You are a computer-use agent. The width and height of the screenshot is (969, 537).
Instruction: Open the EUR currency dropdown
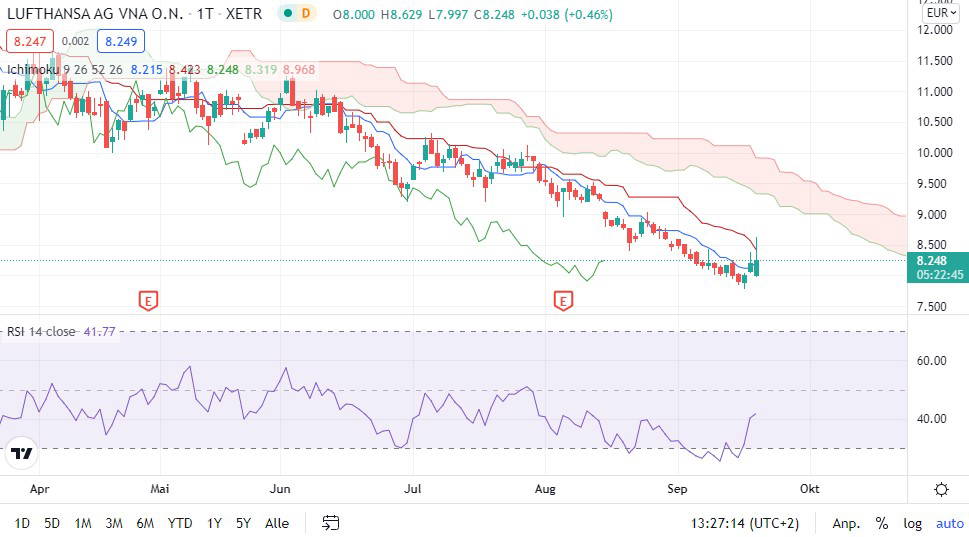941,12
